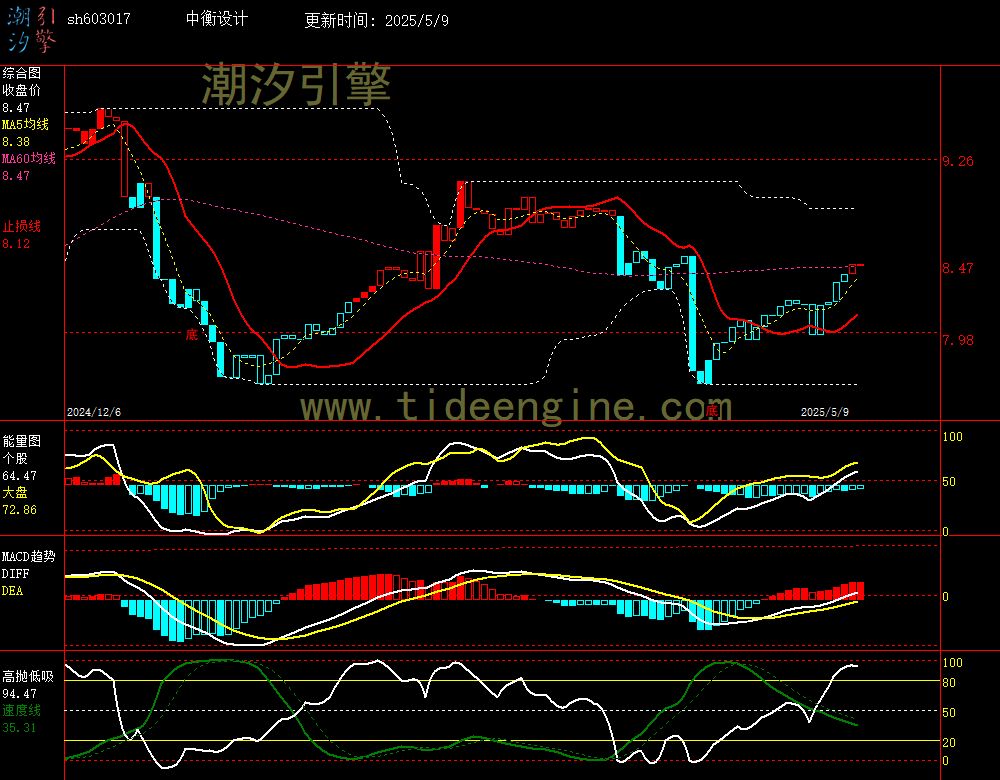The image size is (1000, 780).
Task: Select the MA60均线 legend label
Action: click(x=29, y=158)
